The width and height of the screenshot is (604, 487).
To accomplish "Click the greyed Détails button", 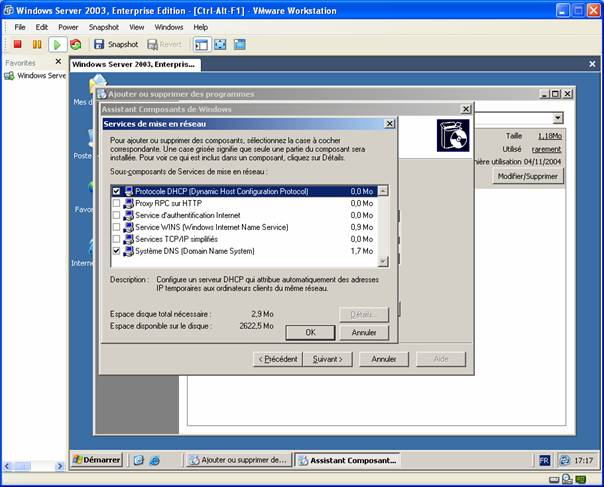I will pos(364,315).
